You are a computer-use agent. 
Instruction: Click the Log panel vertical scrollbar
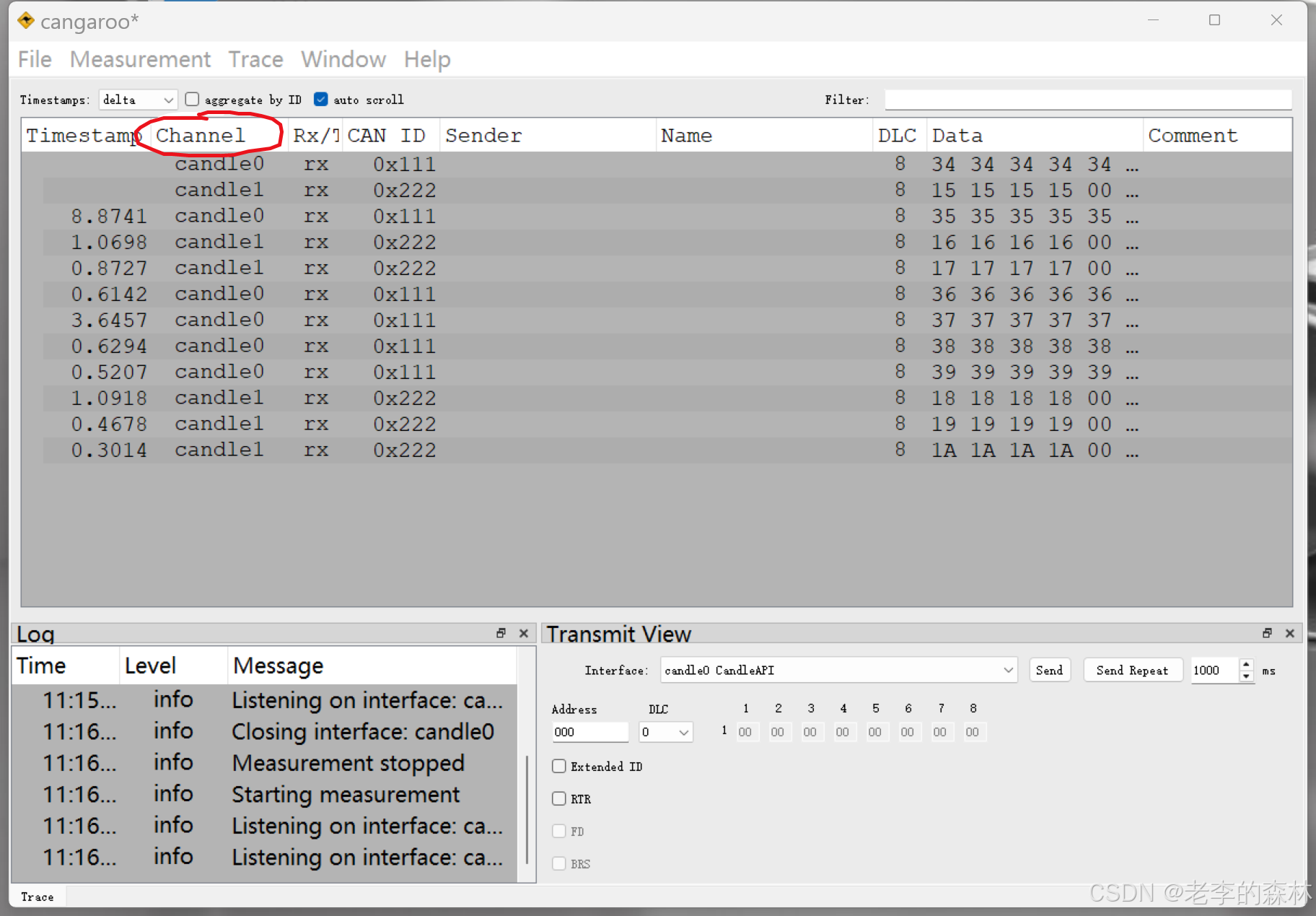click(x=527, y=808)
